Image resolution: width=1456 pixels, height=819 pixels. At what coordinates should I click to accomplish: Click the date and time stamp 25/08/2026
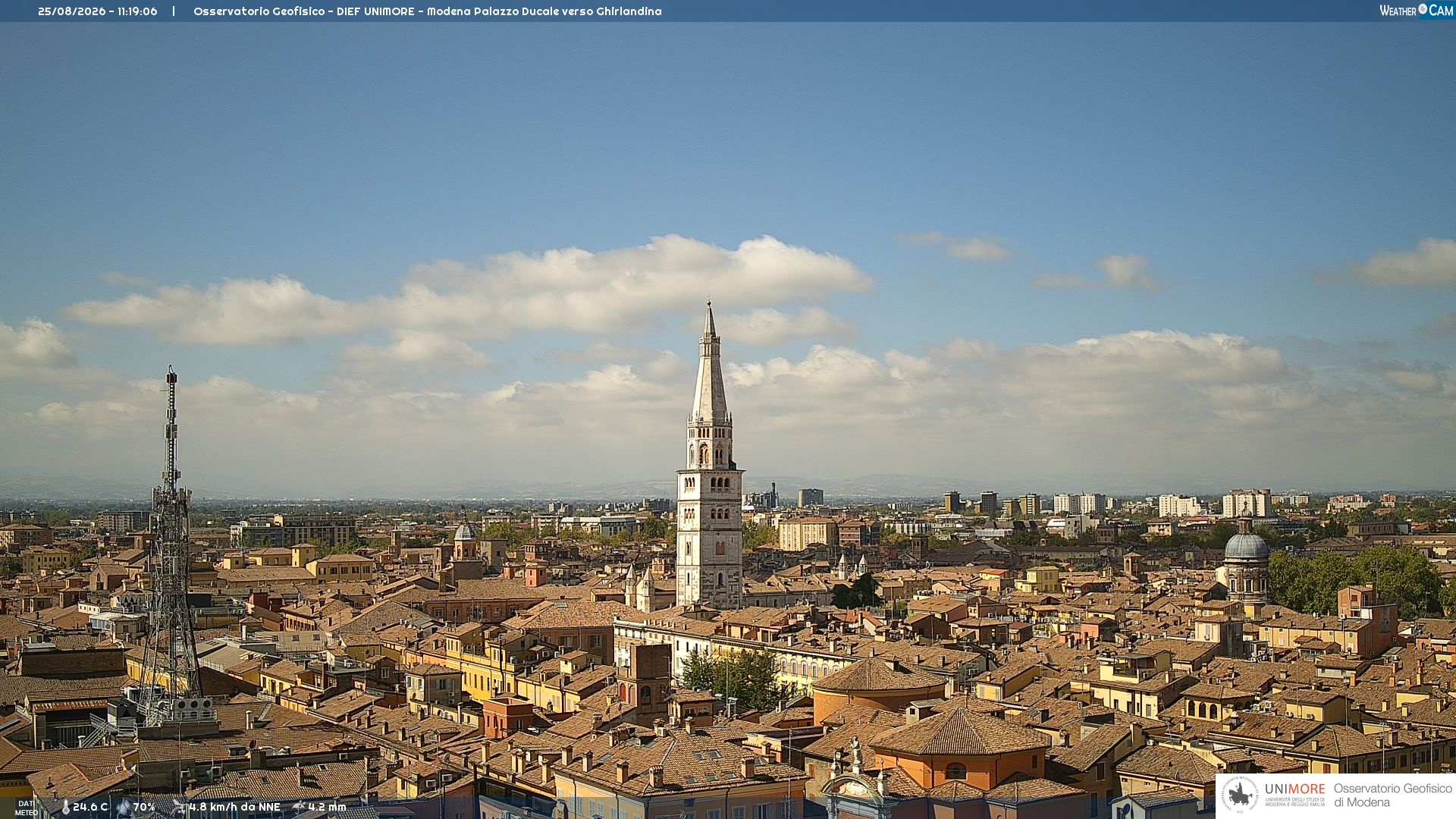click(98, 11)
